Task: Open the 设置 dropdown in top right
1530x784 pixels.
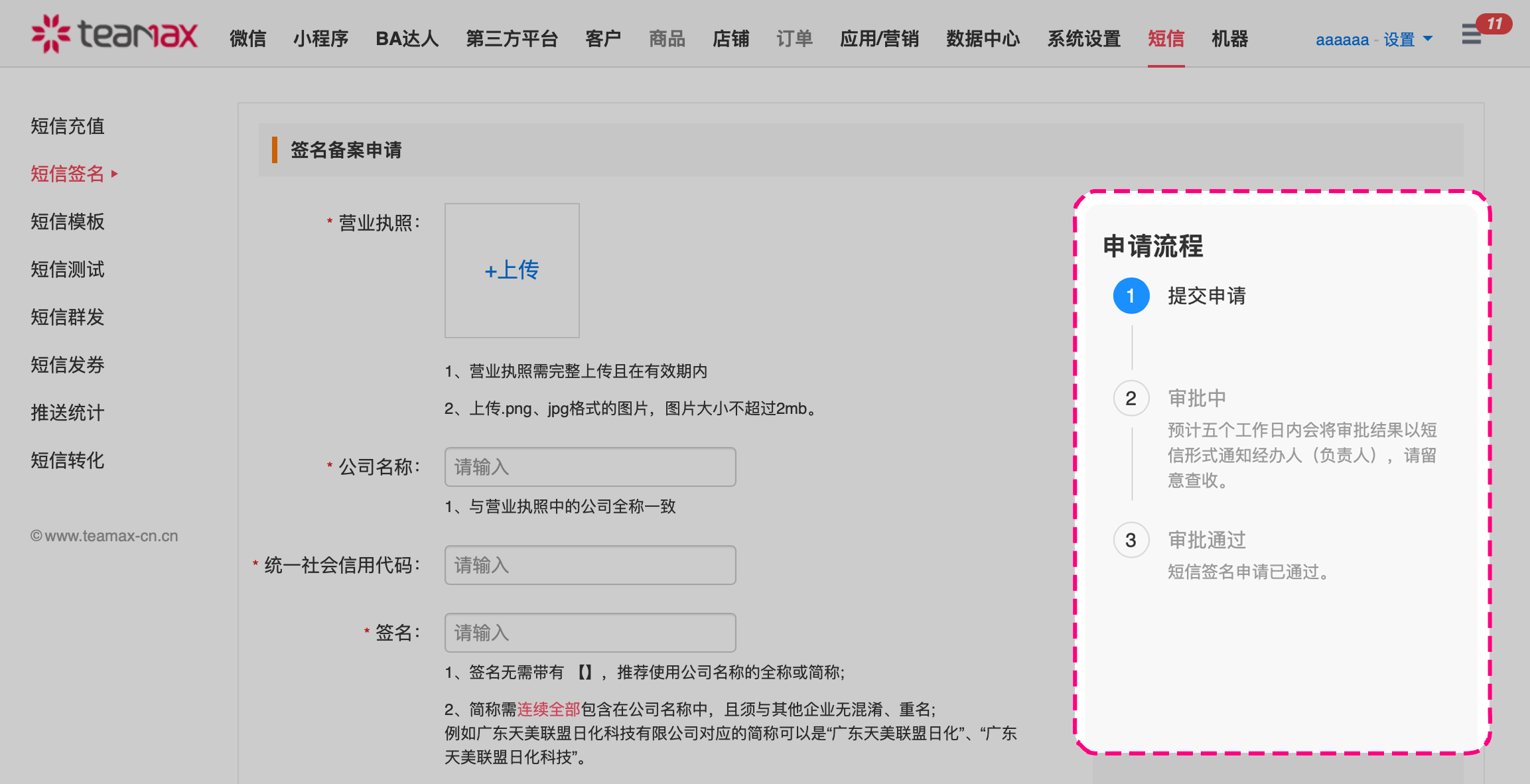Action: coord(1400,39)
